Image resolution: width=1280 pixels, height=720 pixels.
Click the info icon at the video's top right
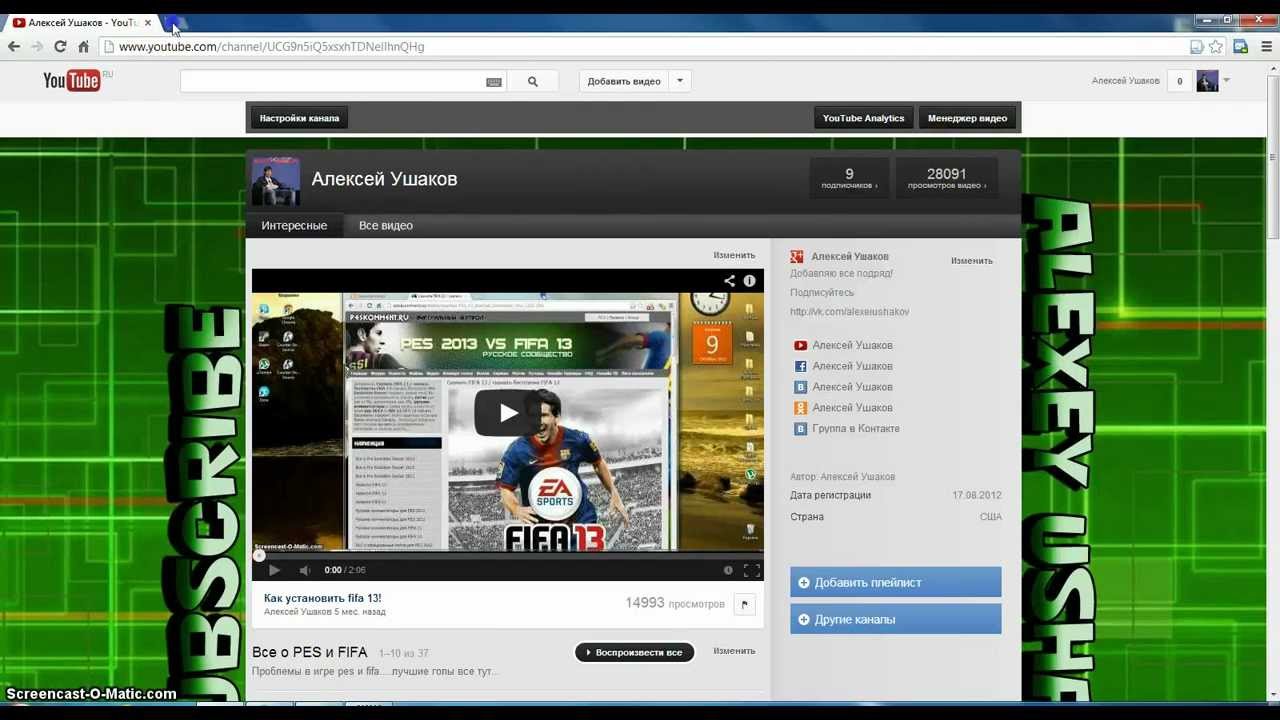[749, 281]
